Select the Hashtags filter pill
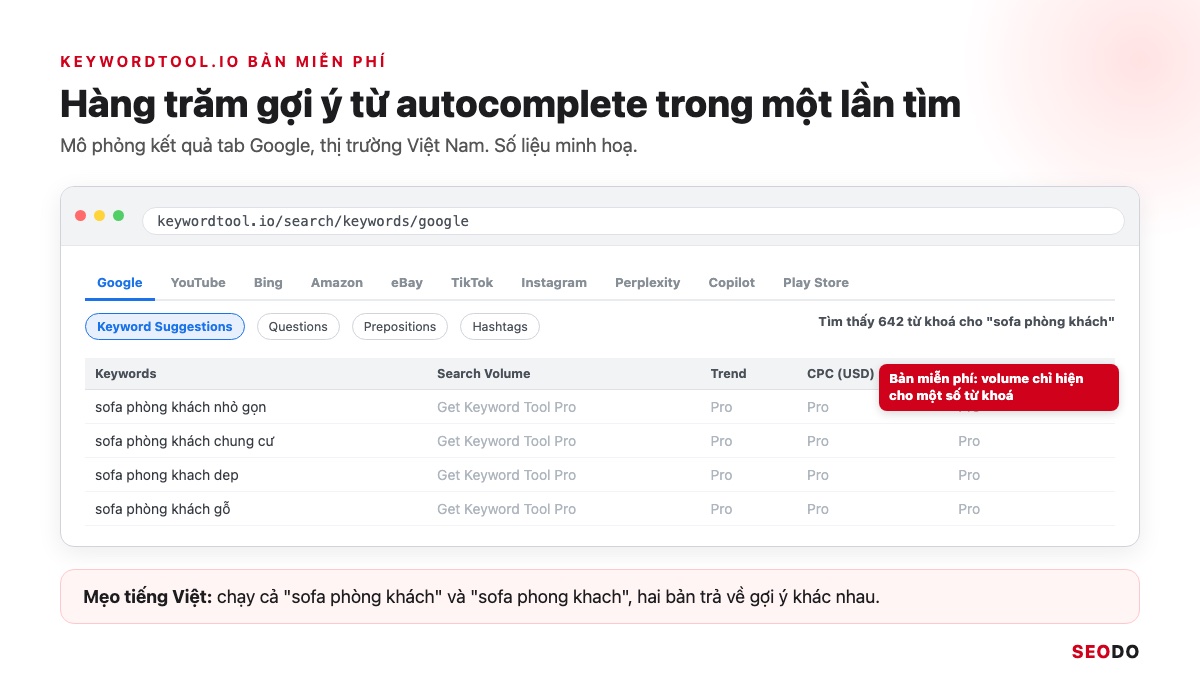 coord(500,327)
